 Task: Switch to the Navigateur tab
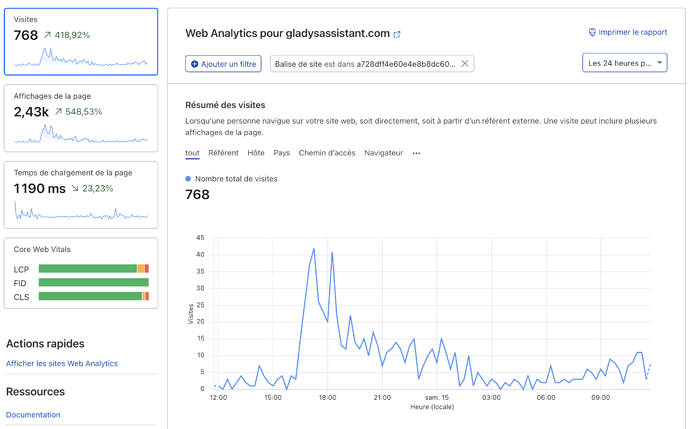[383, 153]
